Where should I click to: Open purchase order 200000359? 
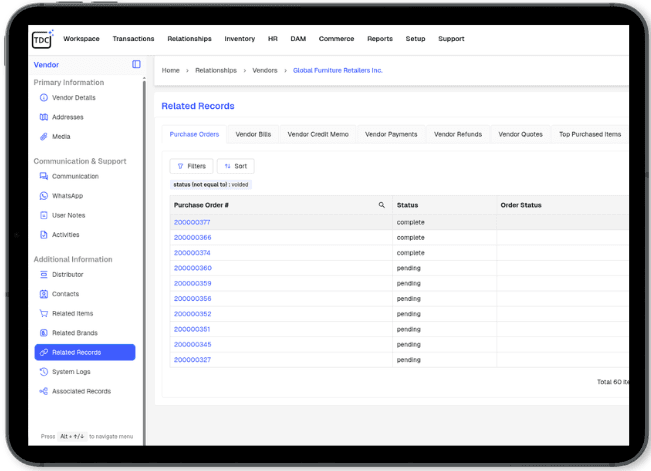point(193,283)
